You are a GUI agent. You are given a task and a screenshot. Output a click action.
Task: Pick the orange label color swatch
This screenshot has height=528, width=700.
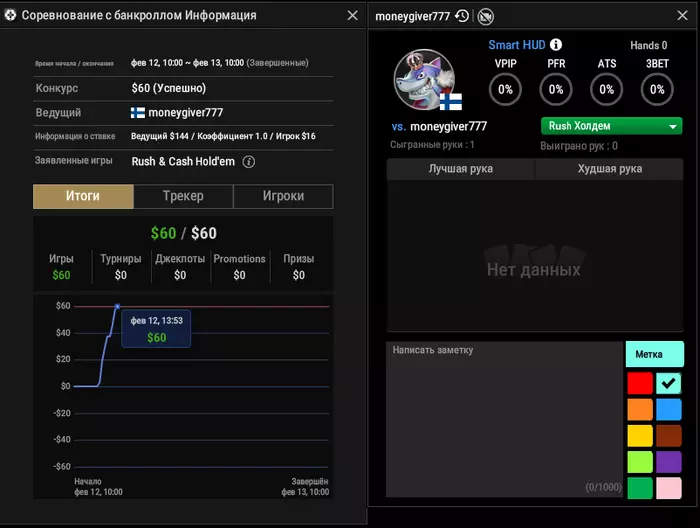(x=640, y=409)
